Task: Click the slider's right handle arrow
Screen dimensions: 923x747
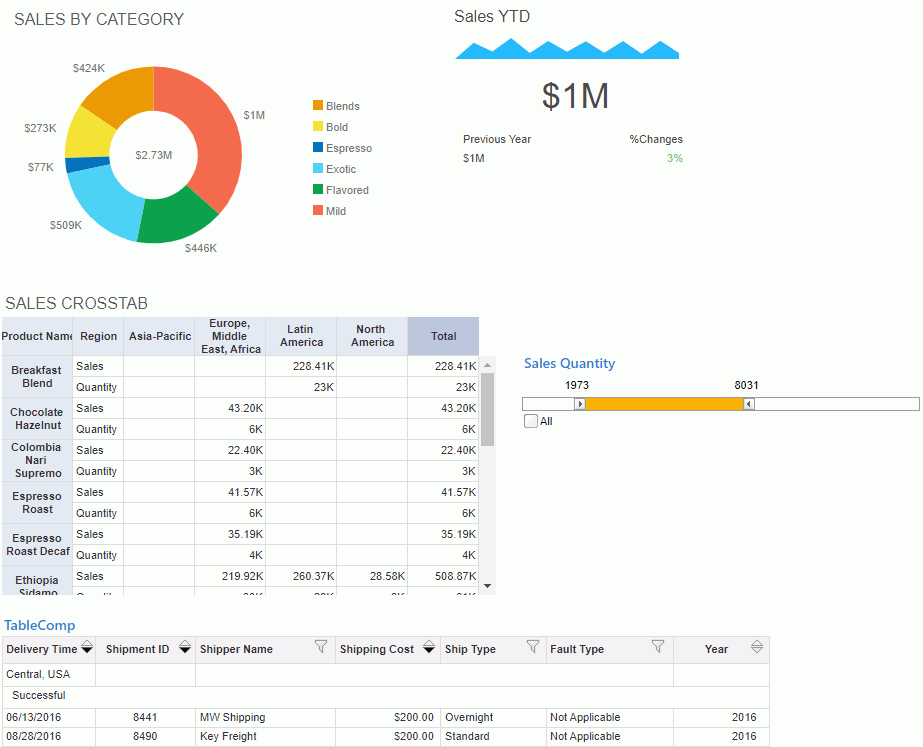Action: click(749, 404)
